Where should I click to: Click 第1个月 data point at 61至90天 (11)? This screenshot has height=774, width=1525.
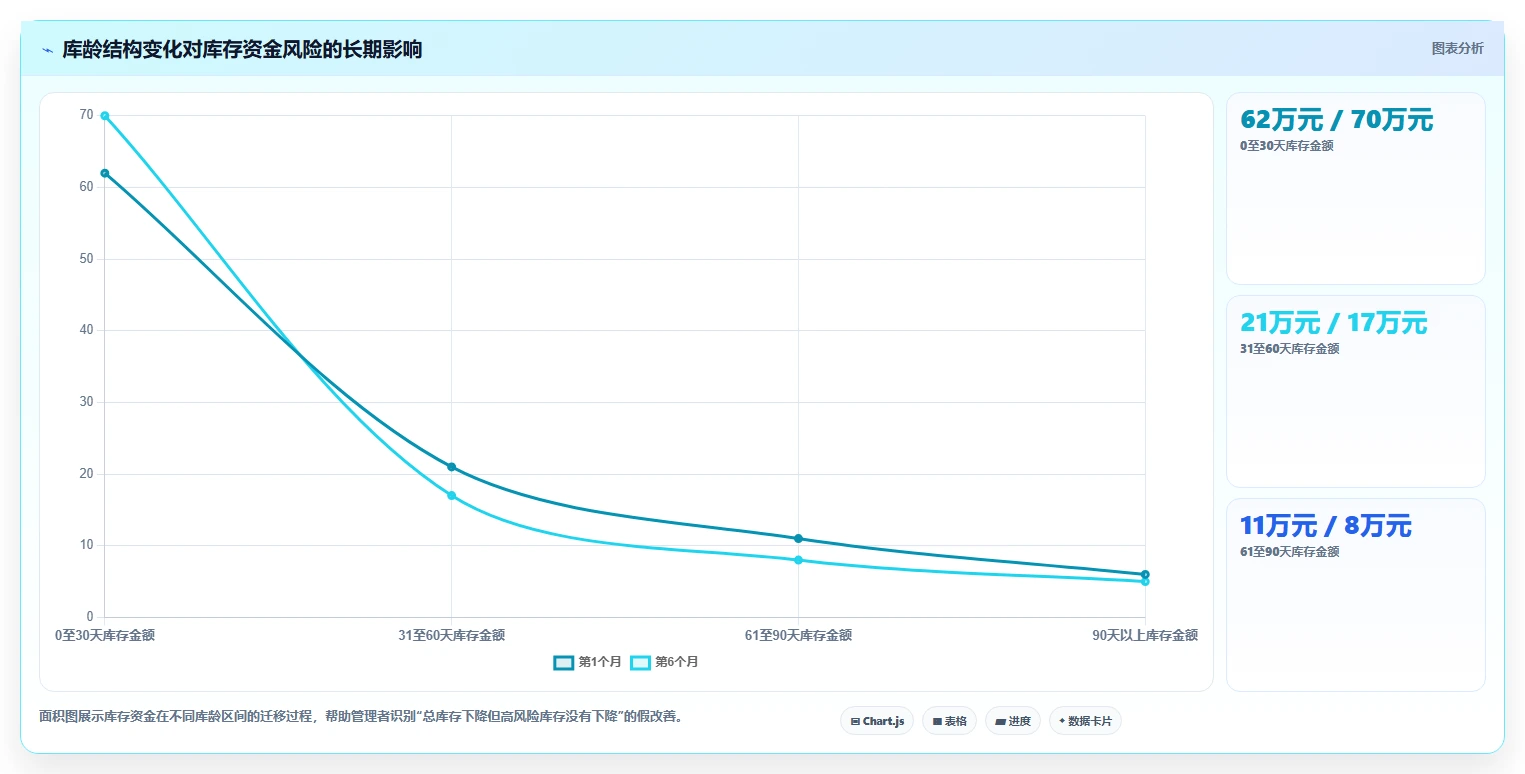pyautogui.click(x=798, y=538)
